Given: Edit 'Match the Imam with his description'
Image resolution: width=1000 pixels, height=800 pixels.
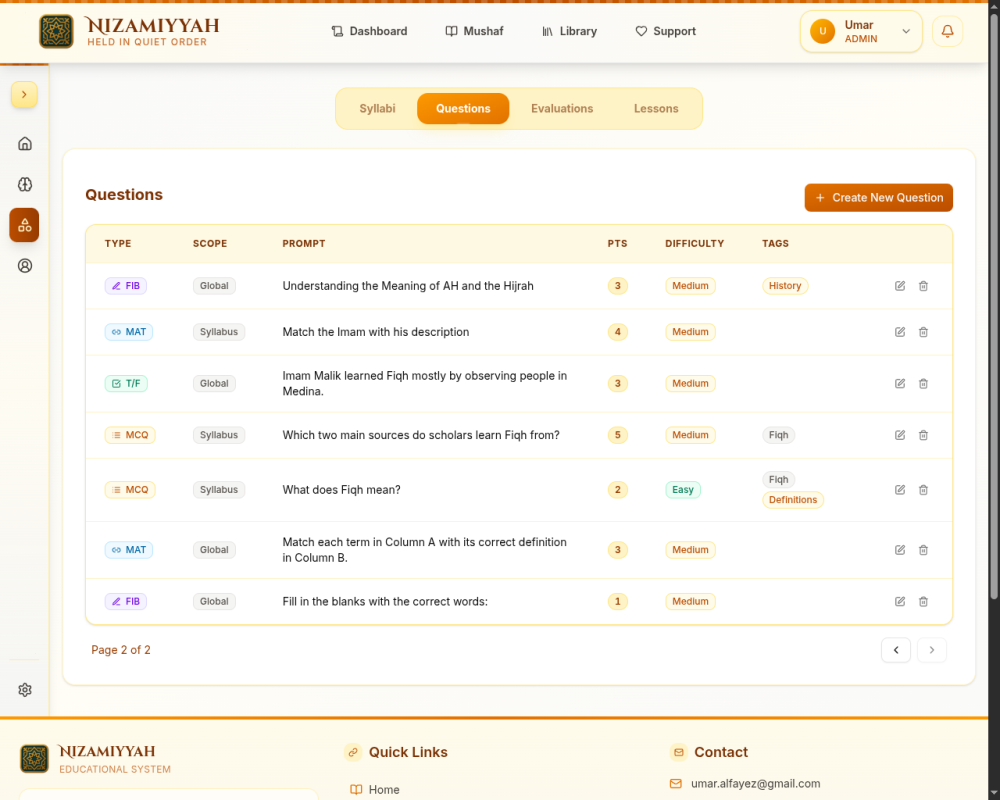Looking at the screenshot, I should [x=900, y=332].
